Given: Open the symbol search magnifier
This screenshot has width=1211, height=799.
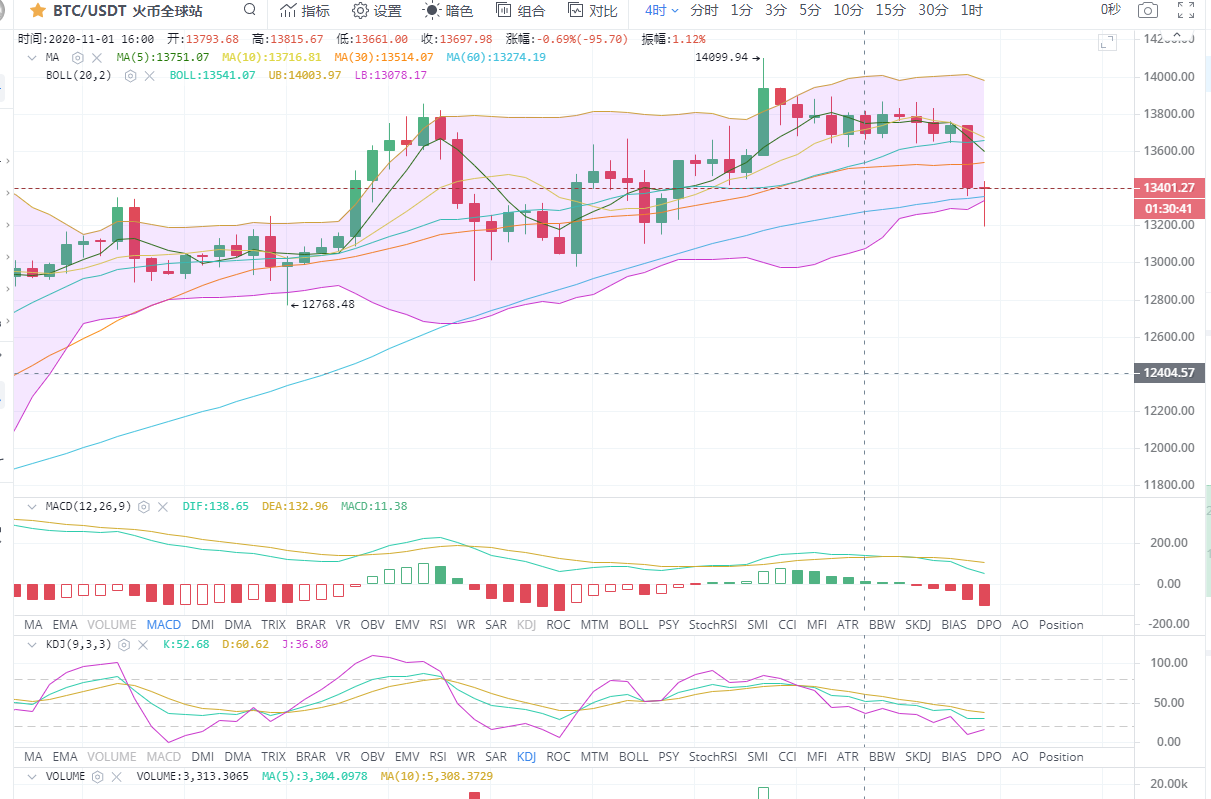Looking at the screenshot, I should (250, 11).
